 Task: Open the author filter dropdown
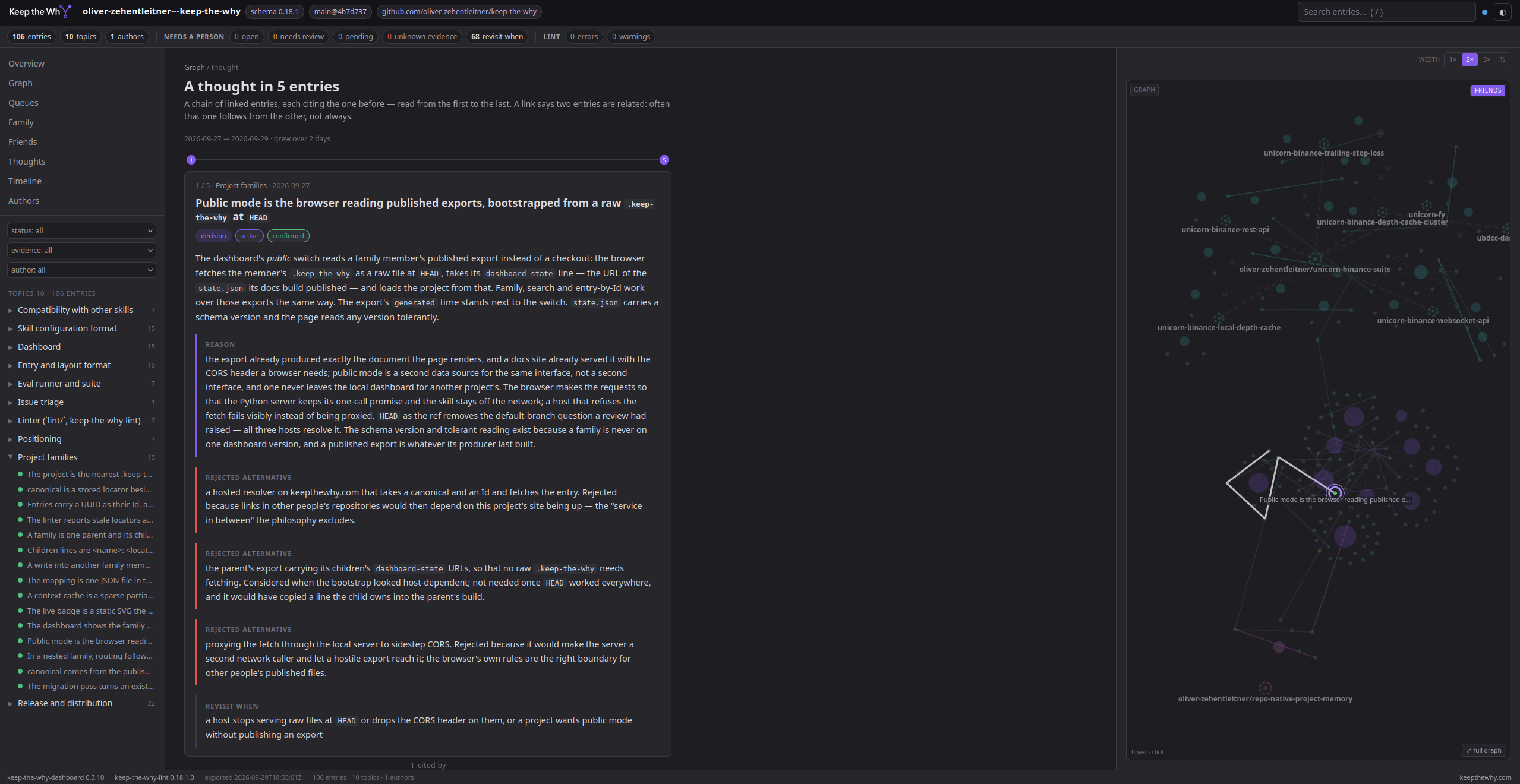pyautogui.click(x=81, y=270)
